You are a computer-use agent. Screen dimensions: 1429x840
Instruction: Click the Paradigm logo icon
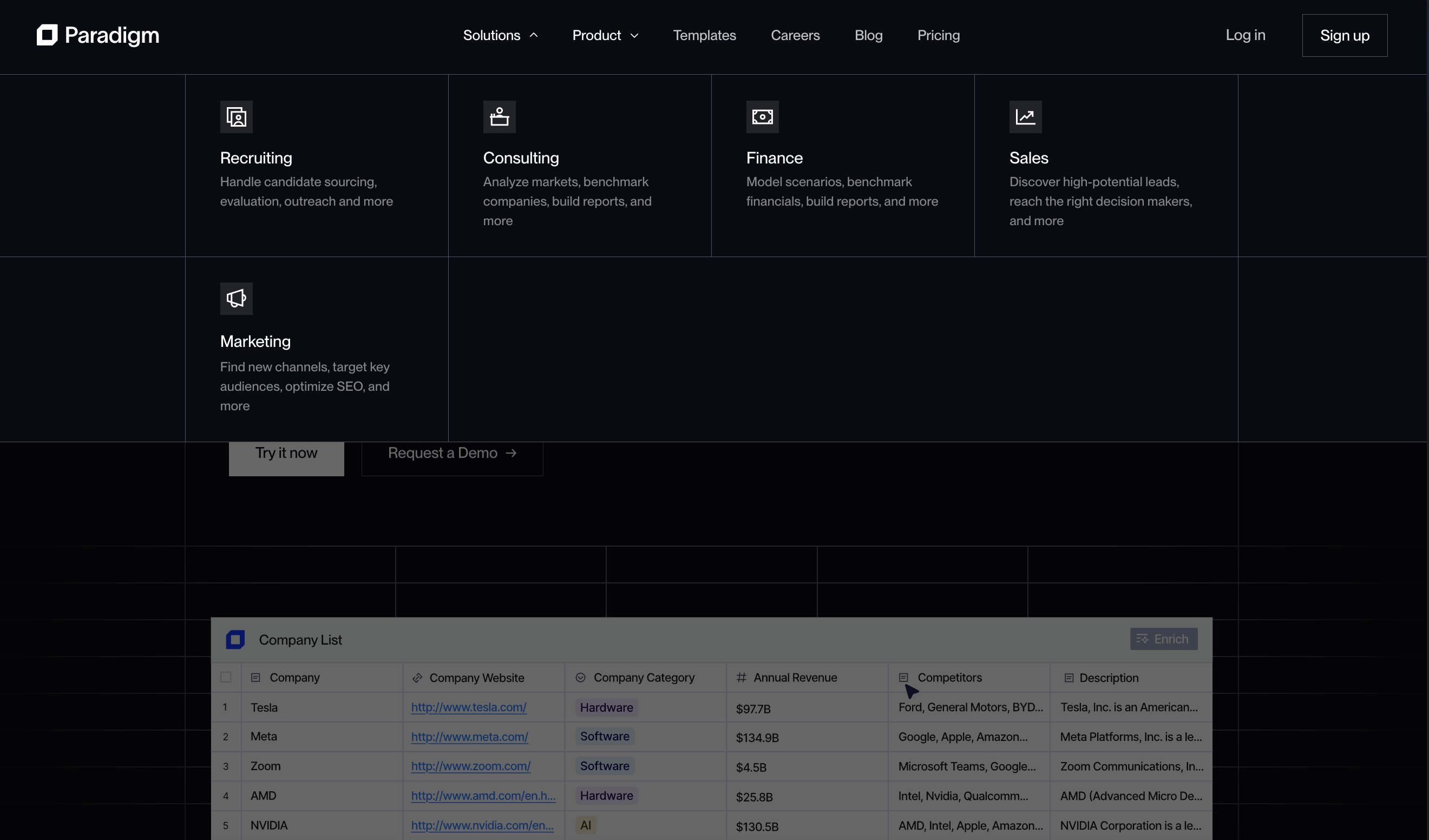point(47,35)
